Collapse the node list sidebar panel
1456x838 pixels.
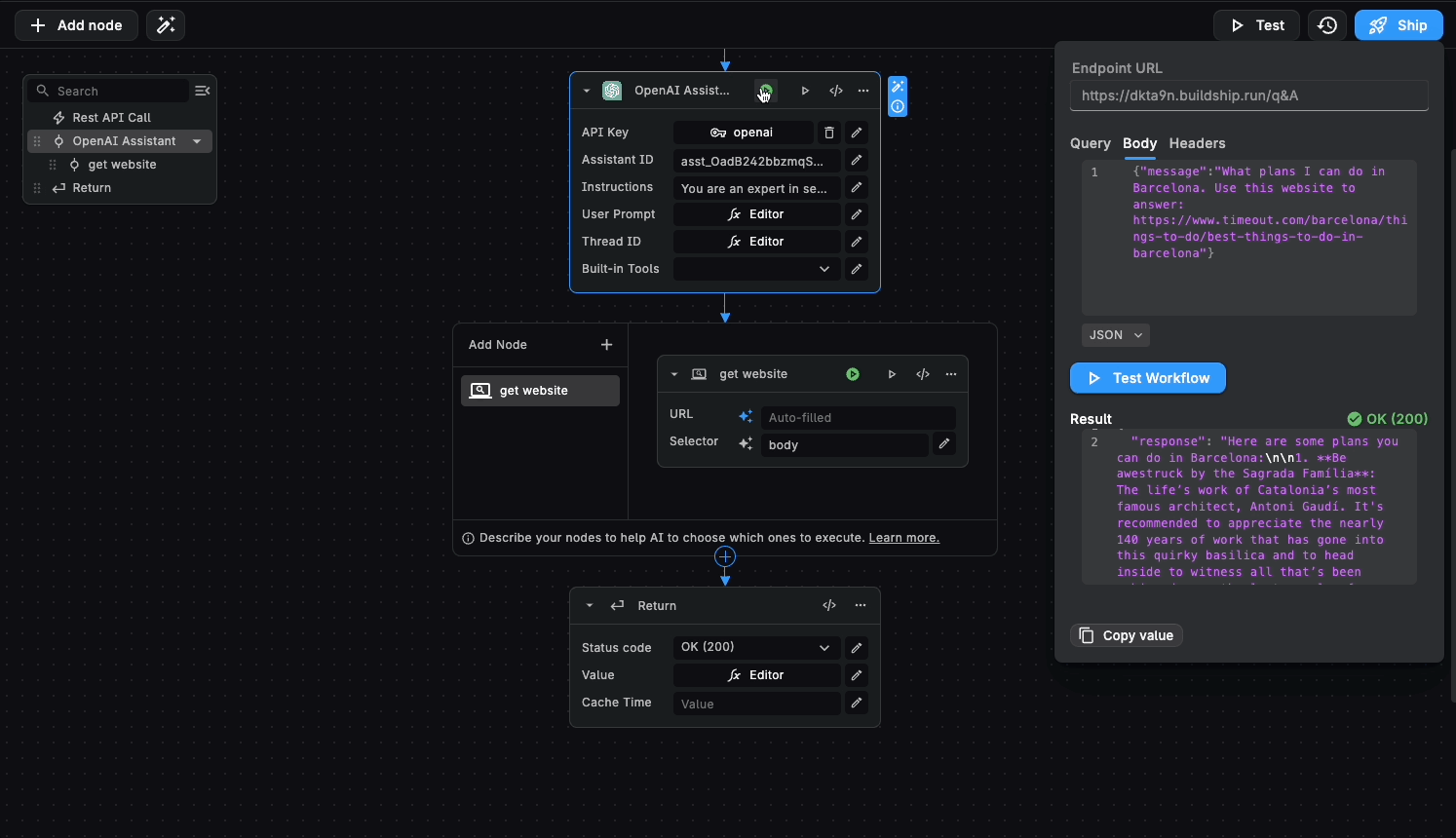[x=202, y=91]
